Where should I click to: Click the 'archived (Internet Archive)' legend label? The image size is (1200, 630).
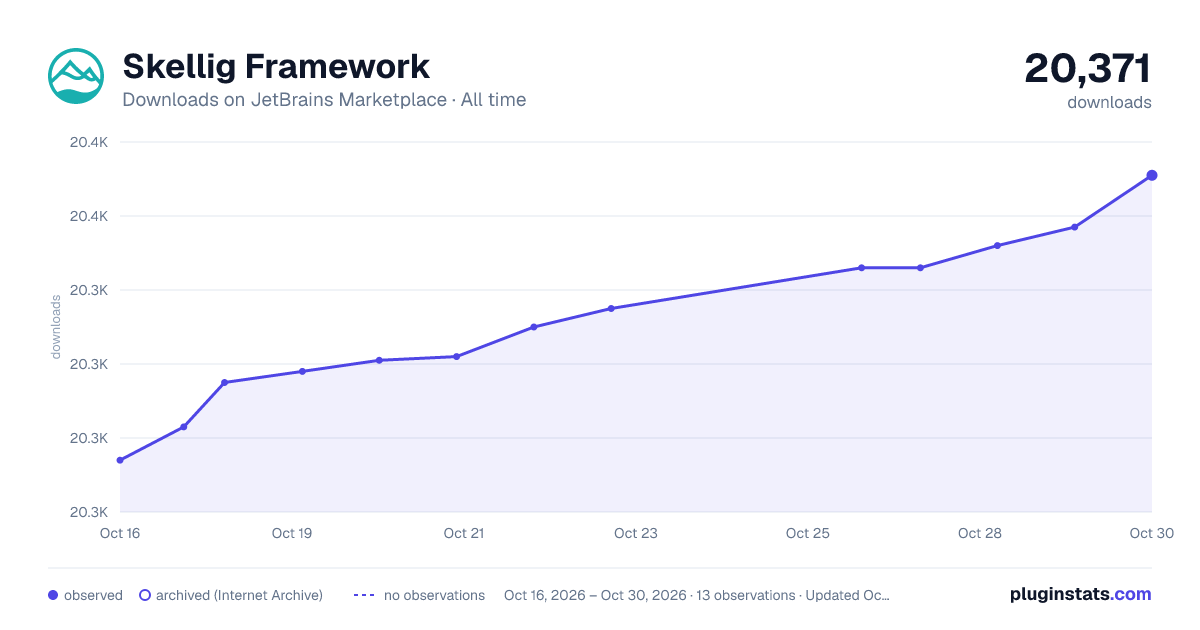pos(239,595)
